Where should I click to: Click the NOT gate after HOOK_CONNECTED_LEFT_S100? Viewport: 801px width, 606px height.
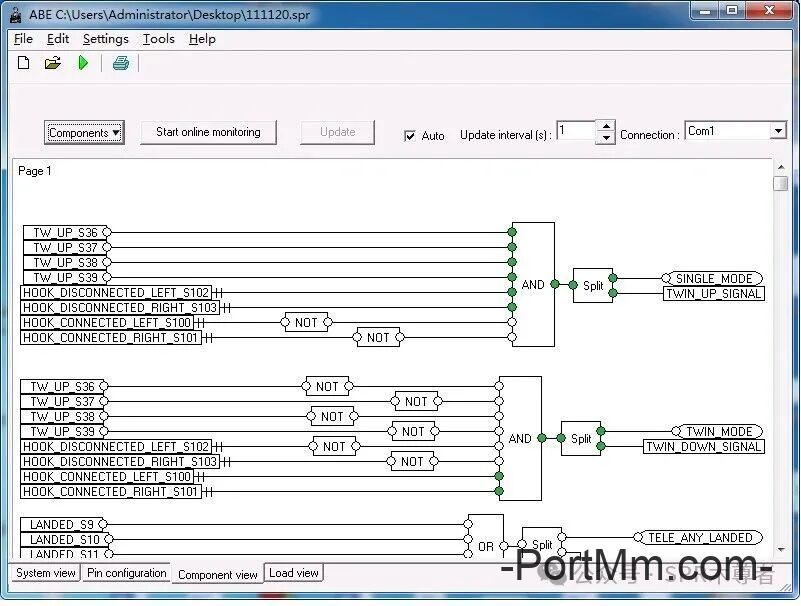point(306,322)
